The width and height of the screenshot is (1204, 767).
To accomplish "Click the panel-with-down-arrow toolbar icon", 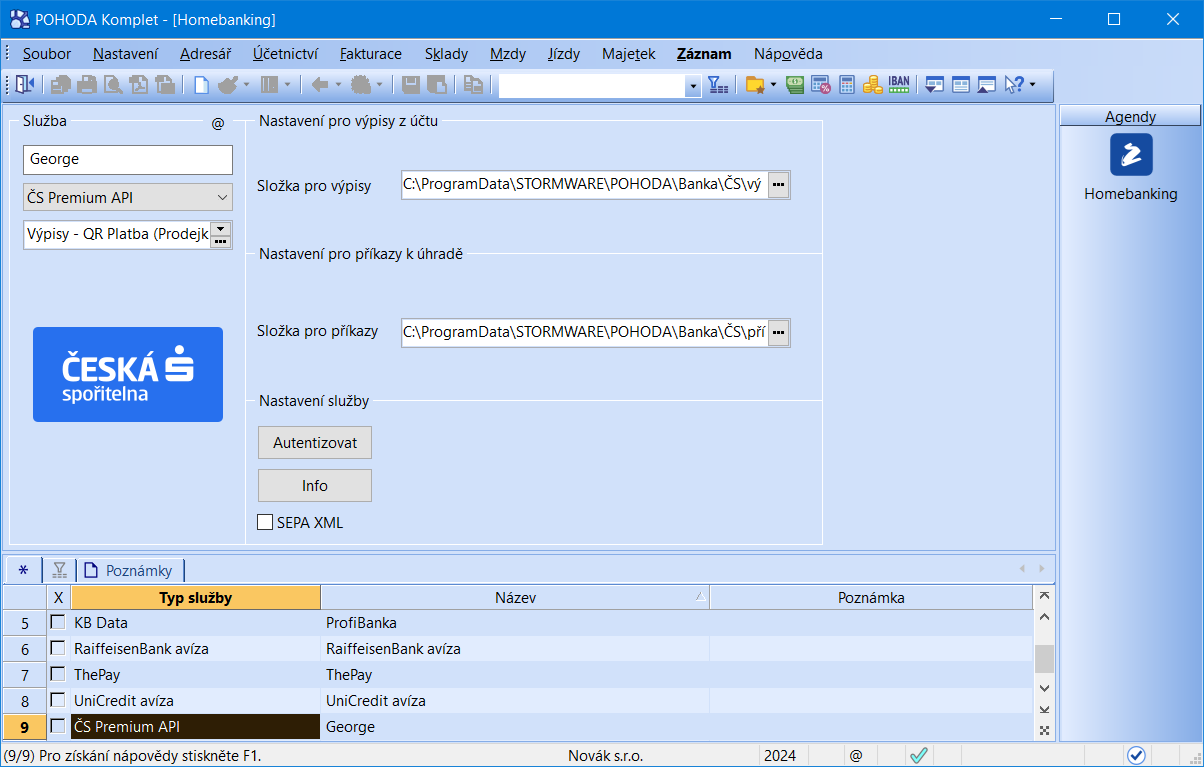I will 935,86.
